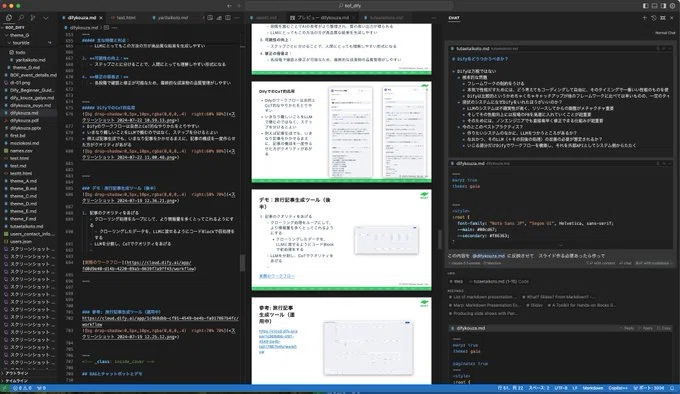680x394 pixels.
Task: Open more actions for first editor group
Action: coord(237,18)
